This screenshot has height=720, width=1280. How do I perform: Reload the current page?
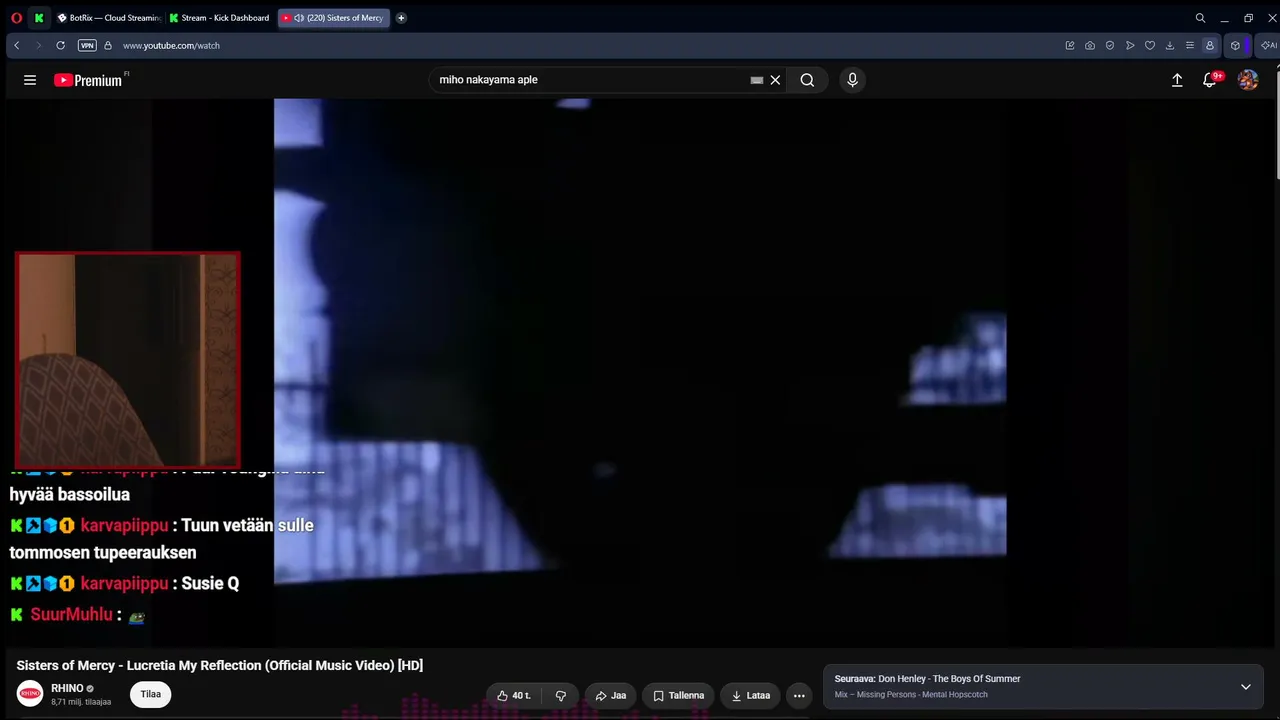click(x=60, y=45)
